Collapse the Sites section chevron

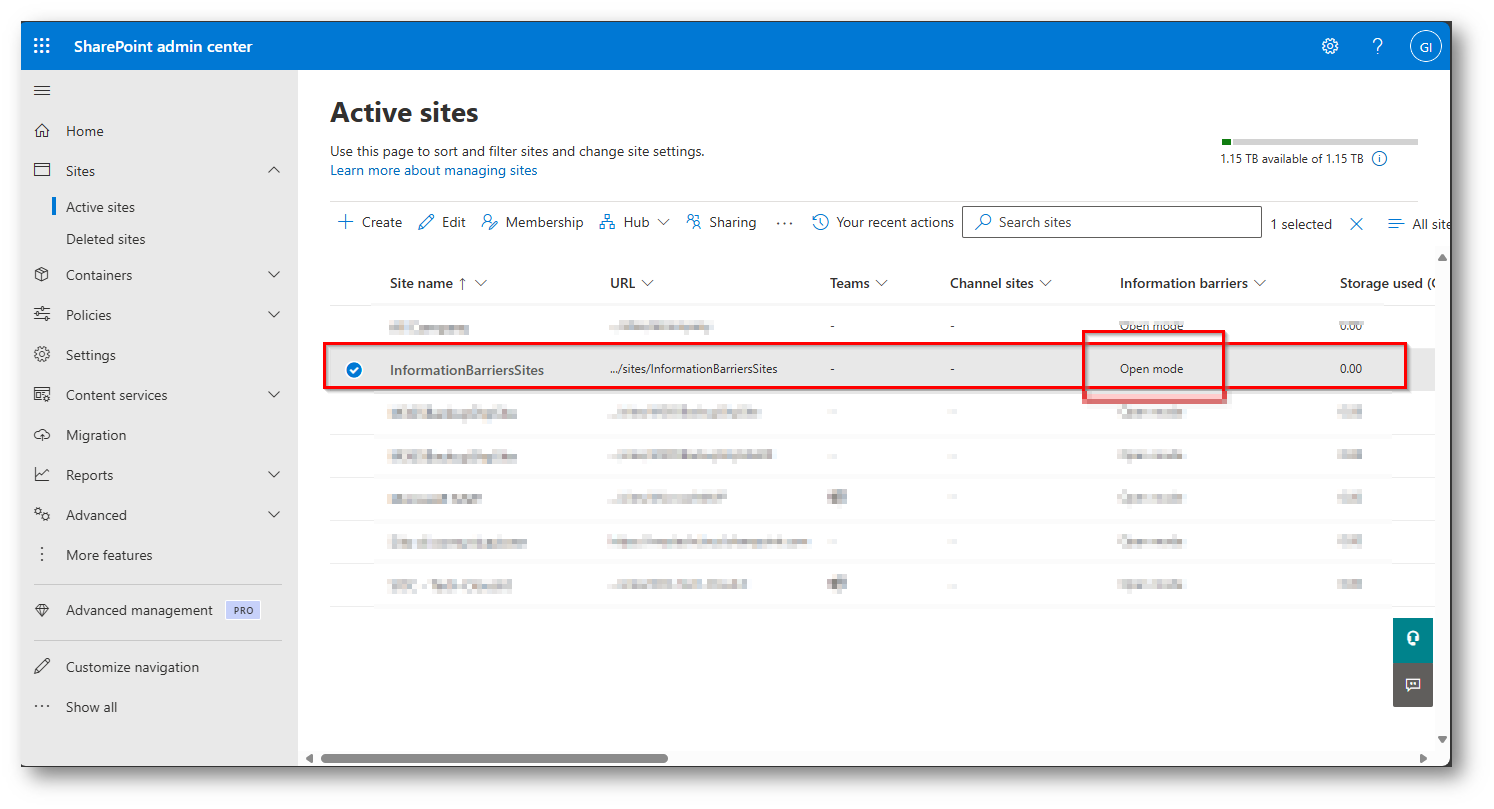tap(274, 171)
